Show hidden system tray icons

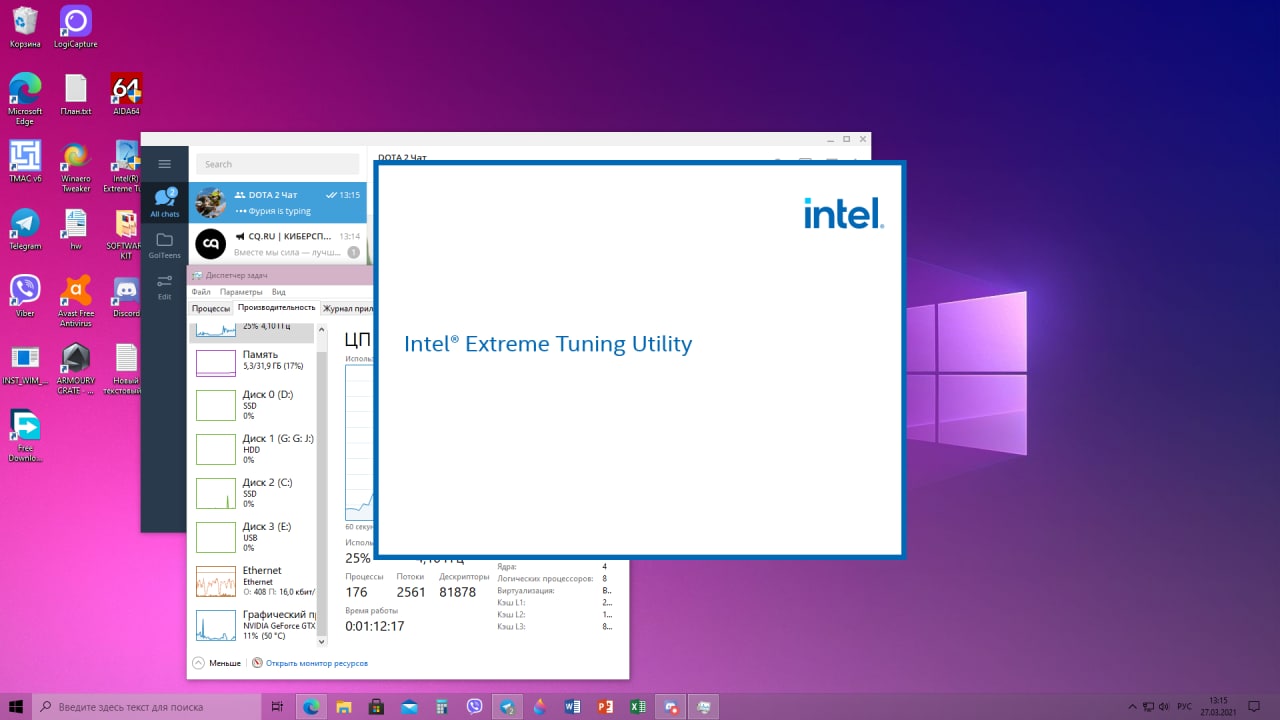coord(1131,706)
